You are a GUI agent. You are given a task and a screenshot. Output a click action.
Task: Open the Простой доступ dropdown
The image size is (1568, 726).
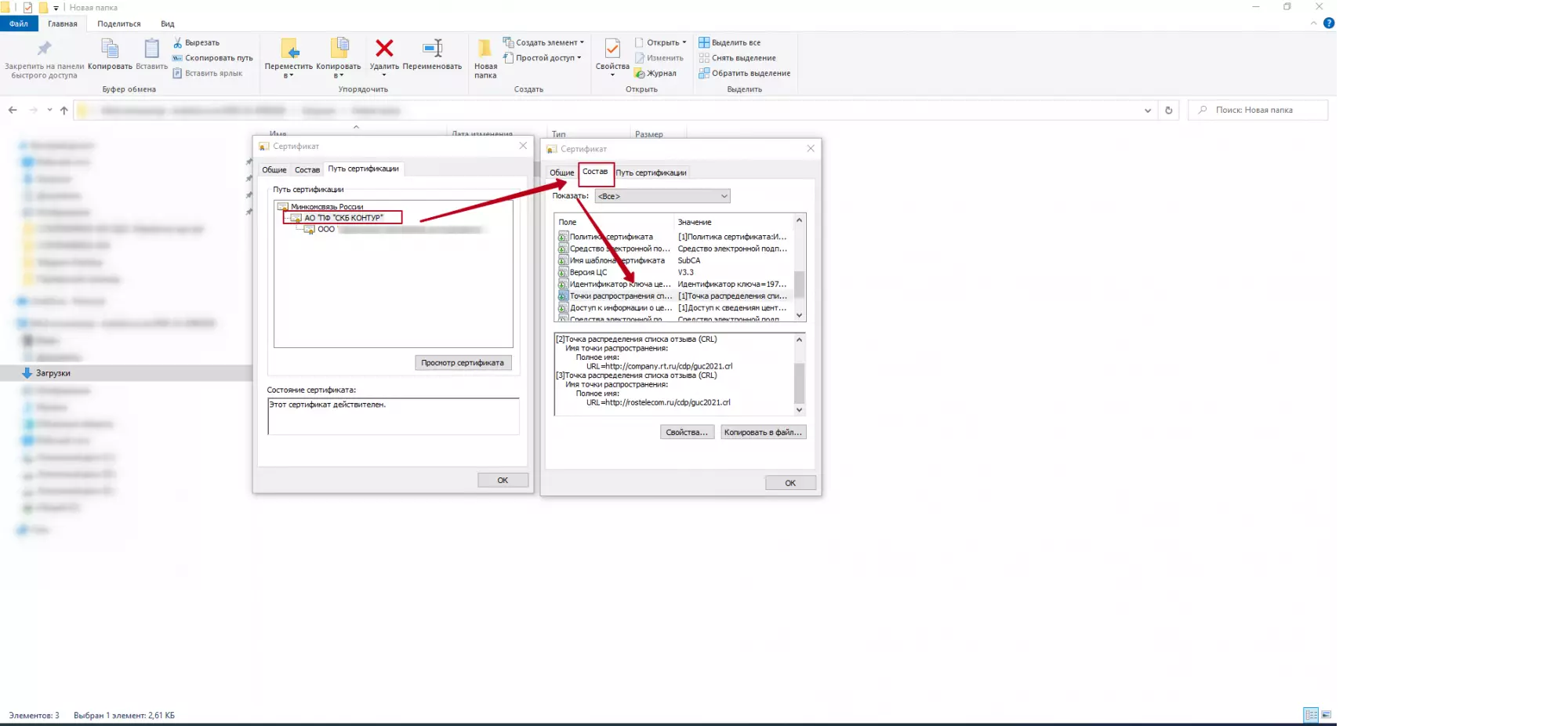pos(542,58)
